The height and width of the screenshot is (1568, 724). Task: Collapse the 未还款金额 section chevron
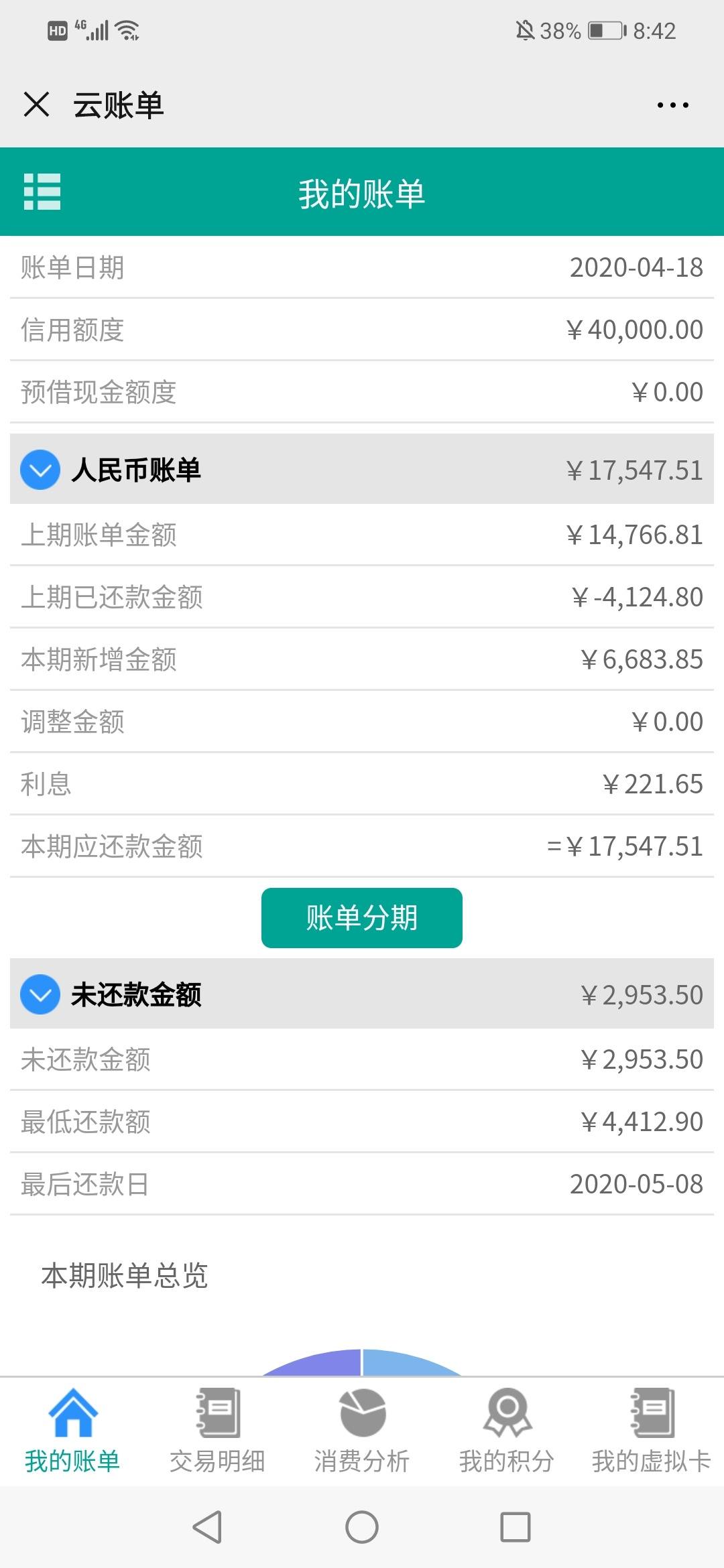pos(40,994)
